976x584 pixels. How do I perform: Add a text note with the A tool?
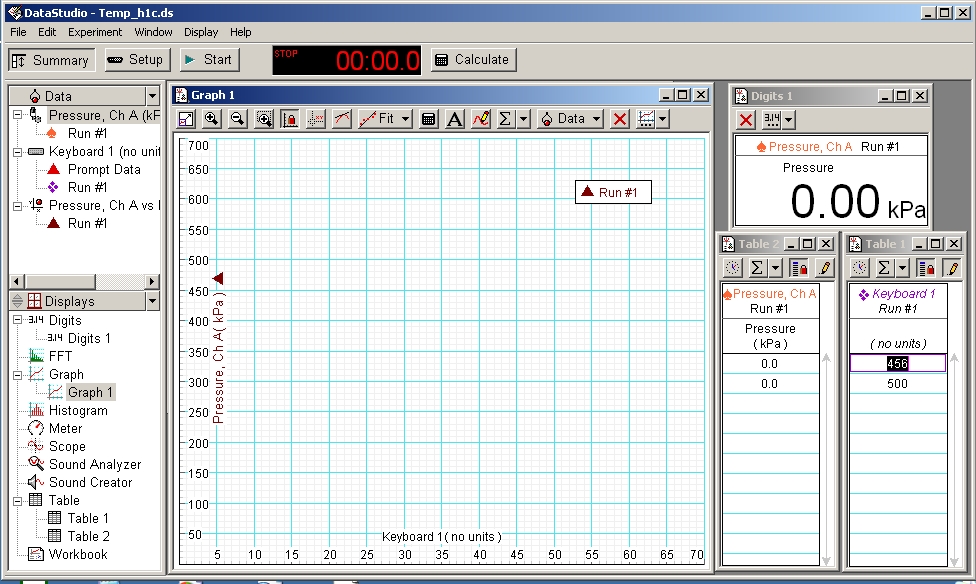click(x=454, y=119)
